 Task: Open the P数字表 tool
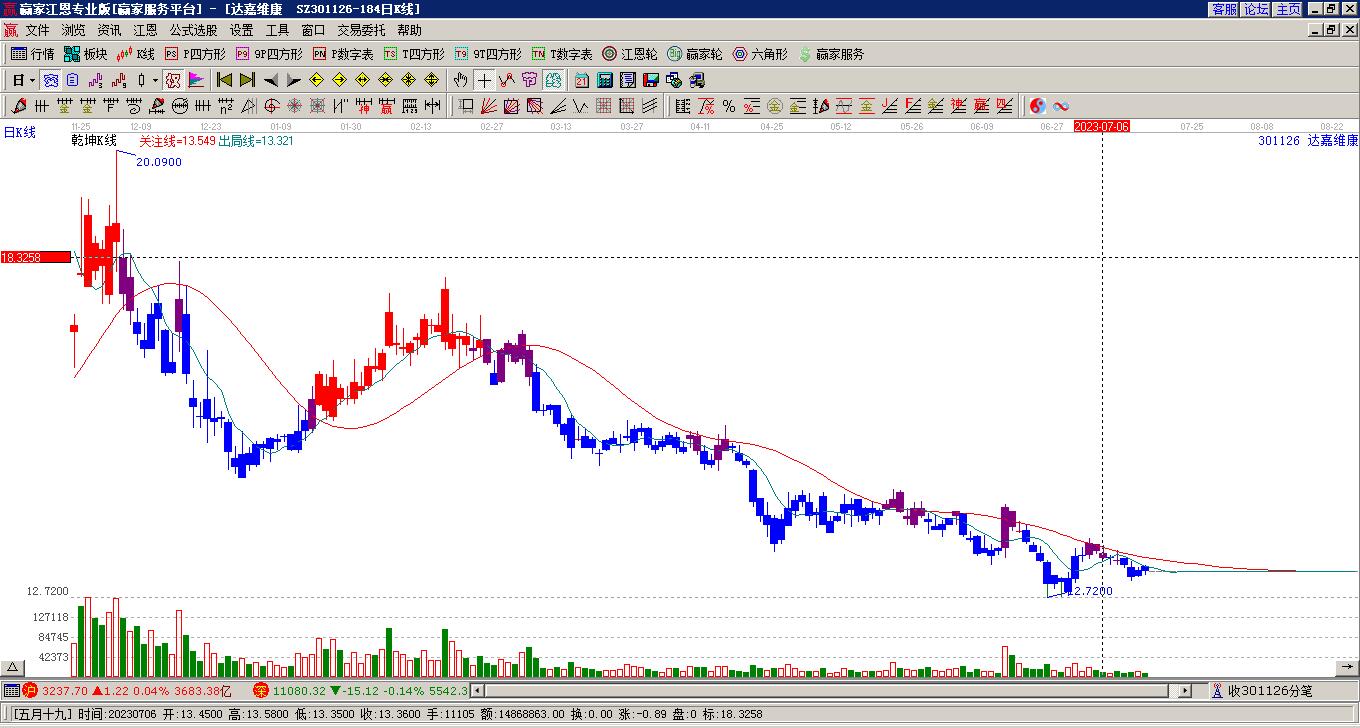point(343,54)
